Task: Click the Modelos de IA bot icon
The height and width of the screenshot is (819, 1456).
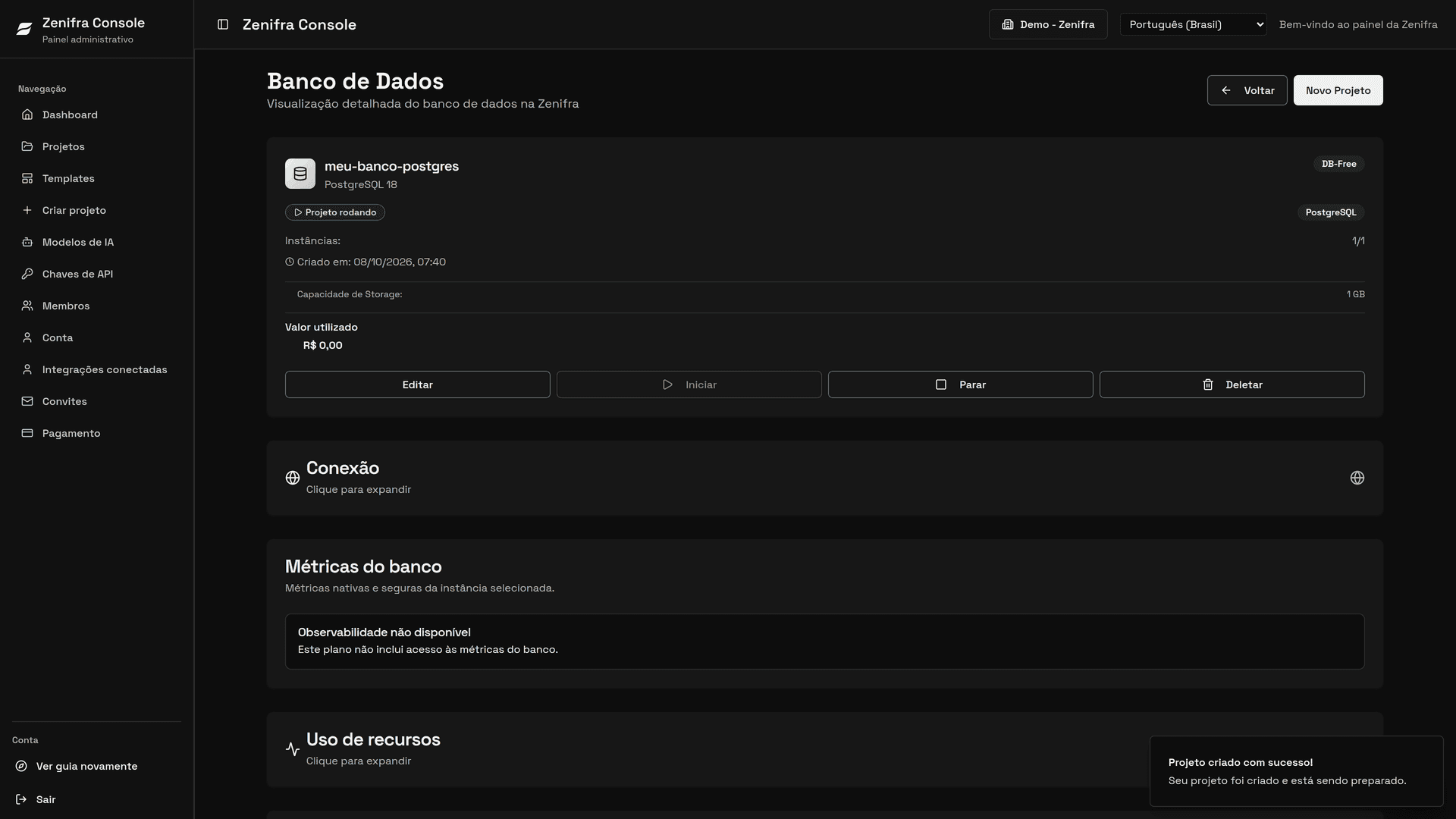Action: pyautogui.click(x=27, y=242)
